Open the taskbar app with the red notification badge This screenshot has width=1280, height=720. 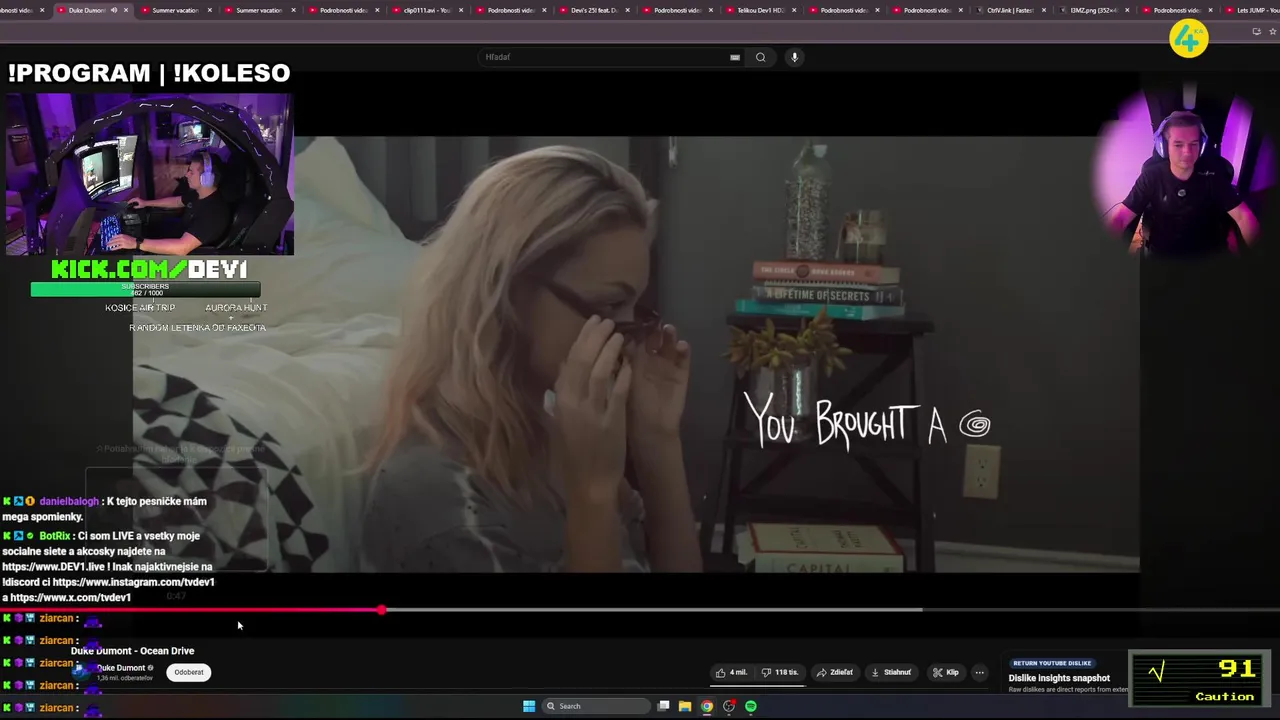click(729, 706)
